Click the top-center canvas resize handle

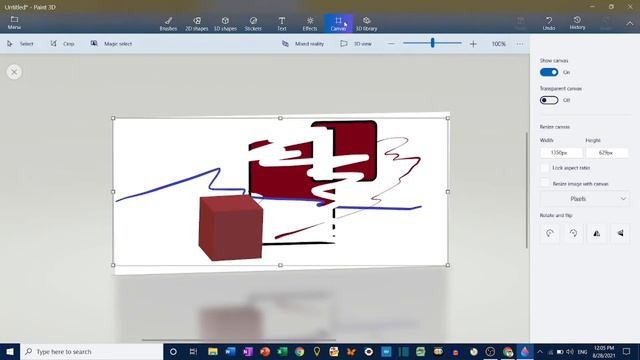[x=280, y=118]
